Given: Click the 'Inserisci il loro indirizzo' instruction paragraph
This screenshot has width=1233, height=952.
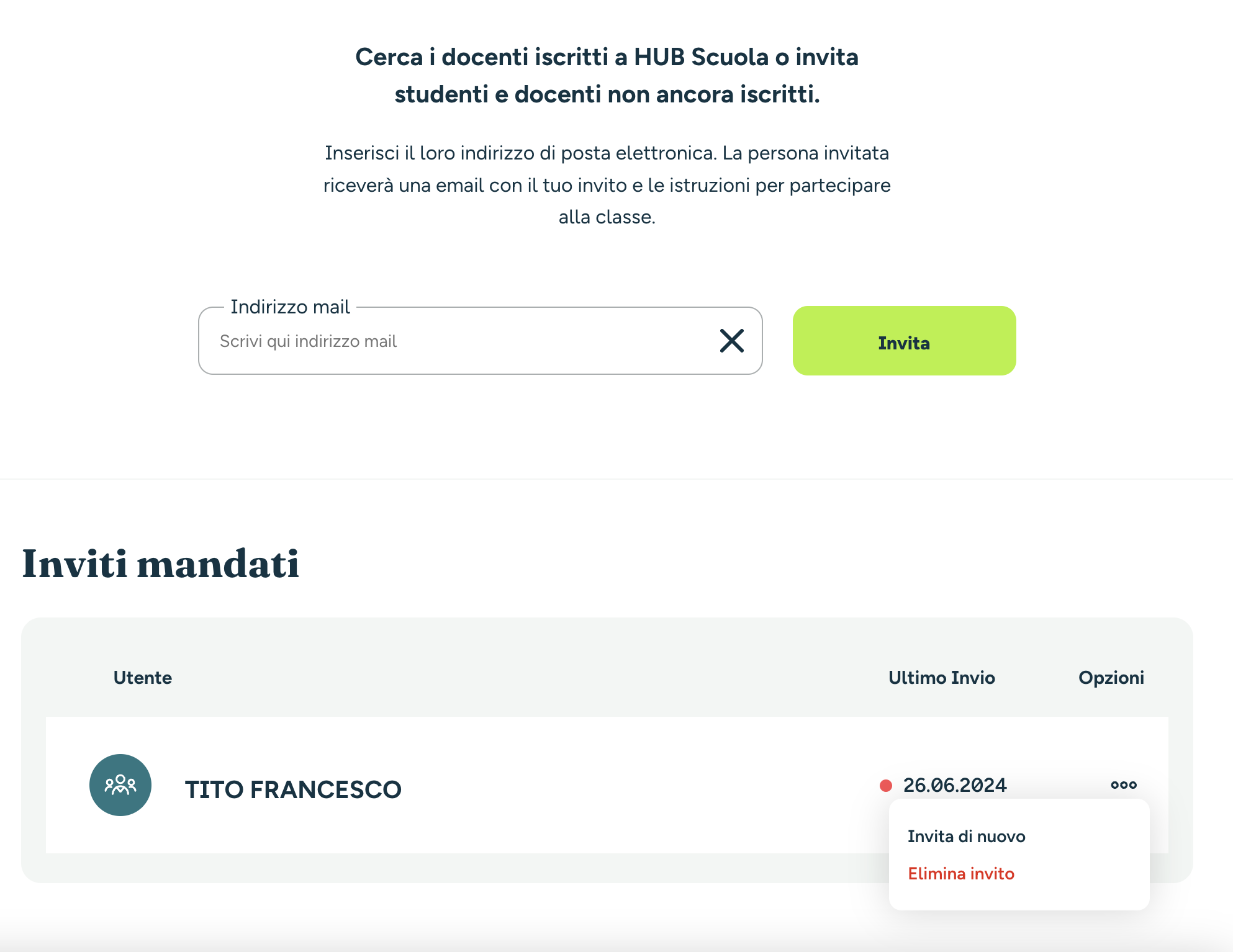Looking at the screenshot, I should pyautogui.click(x=607, y=185).
